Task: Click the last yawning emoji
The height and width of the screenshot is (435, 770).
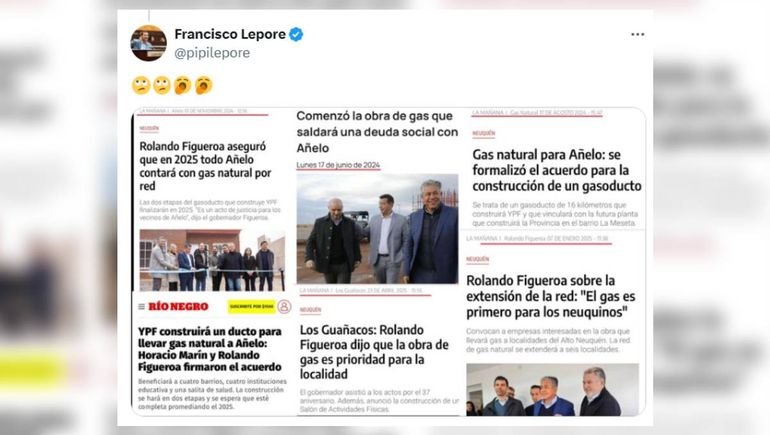Action: tap(204, 85)
